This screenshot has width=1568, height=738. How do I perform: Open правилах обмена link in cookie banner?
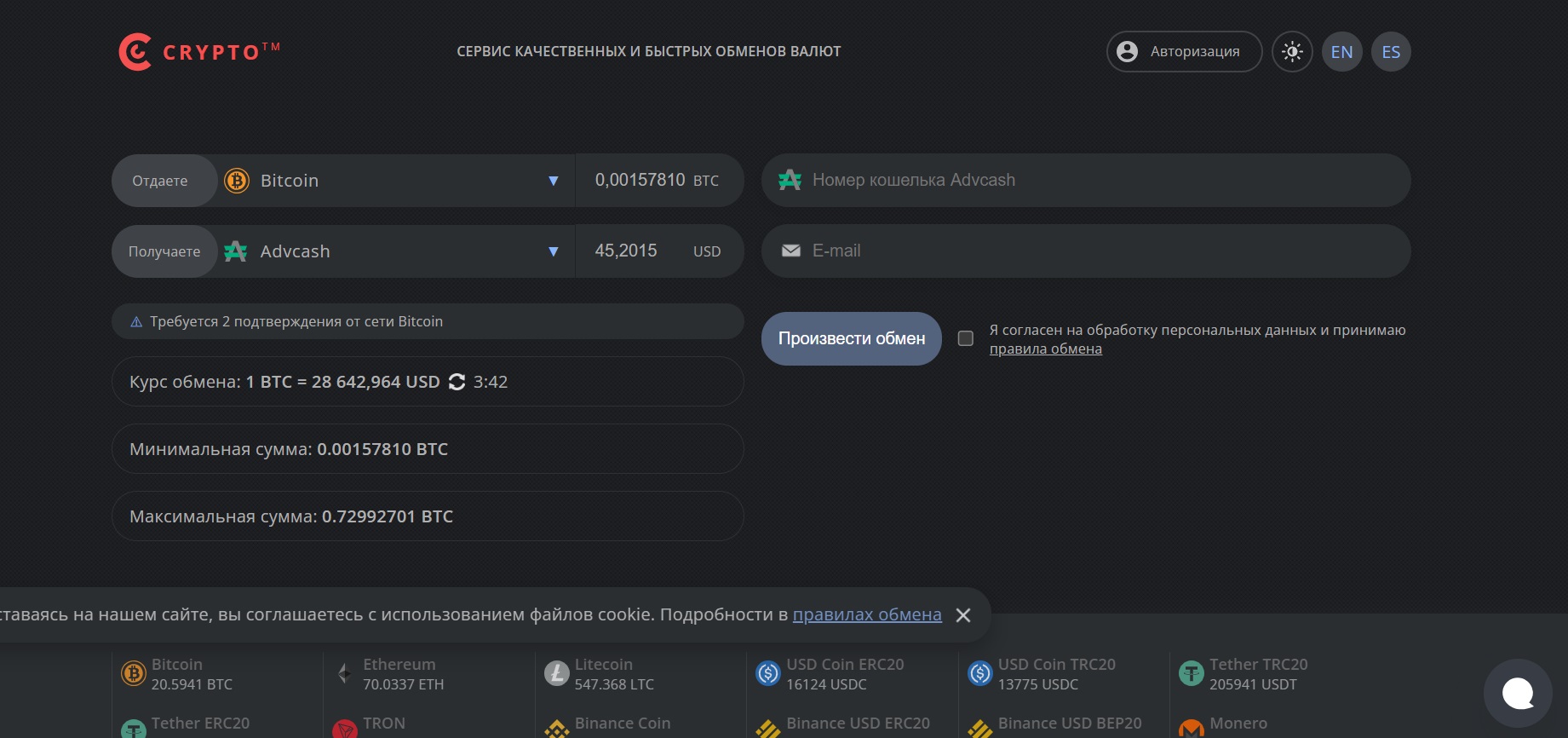[x=867, y=614]
